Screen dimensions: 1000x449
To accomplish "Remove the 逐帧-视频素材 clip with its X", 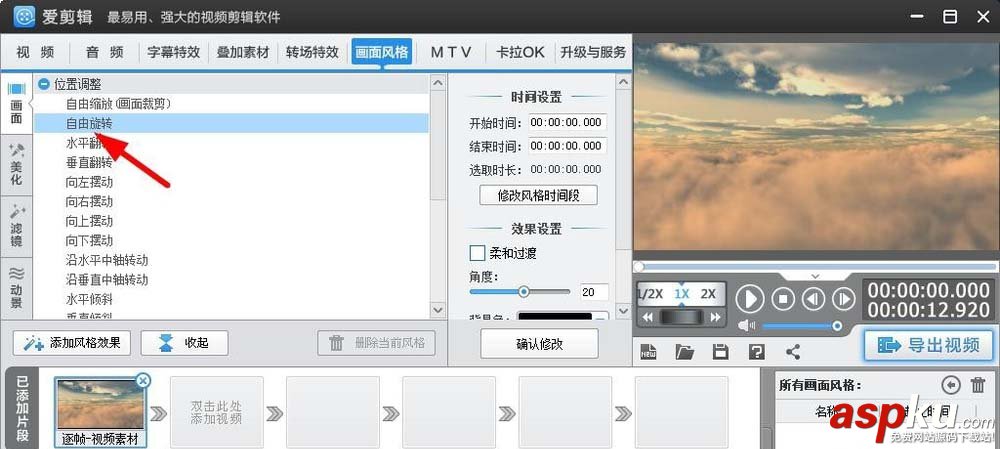I will tap(143, 380).
